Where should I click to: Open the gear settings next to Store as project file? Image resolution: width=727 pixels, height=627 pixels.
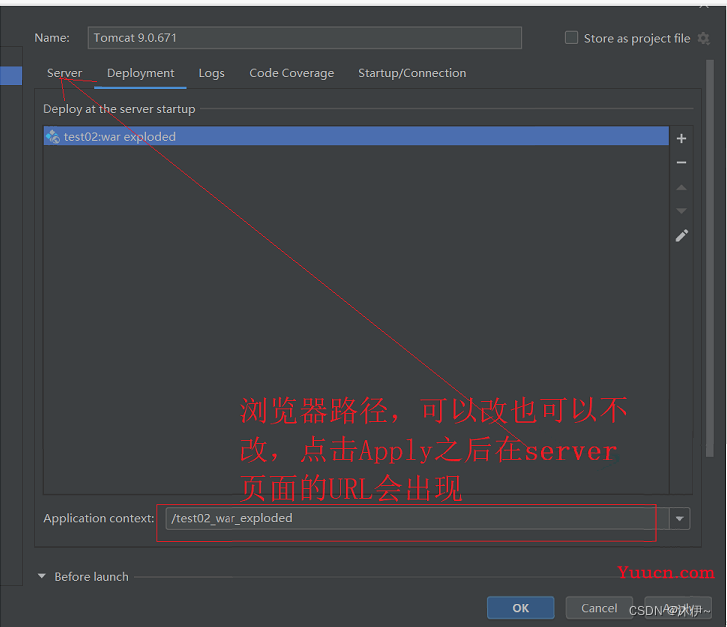(x=703, y=38)
